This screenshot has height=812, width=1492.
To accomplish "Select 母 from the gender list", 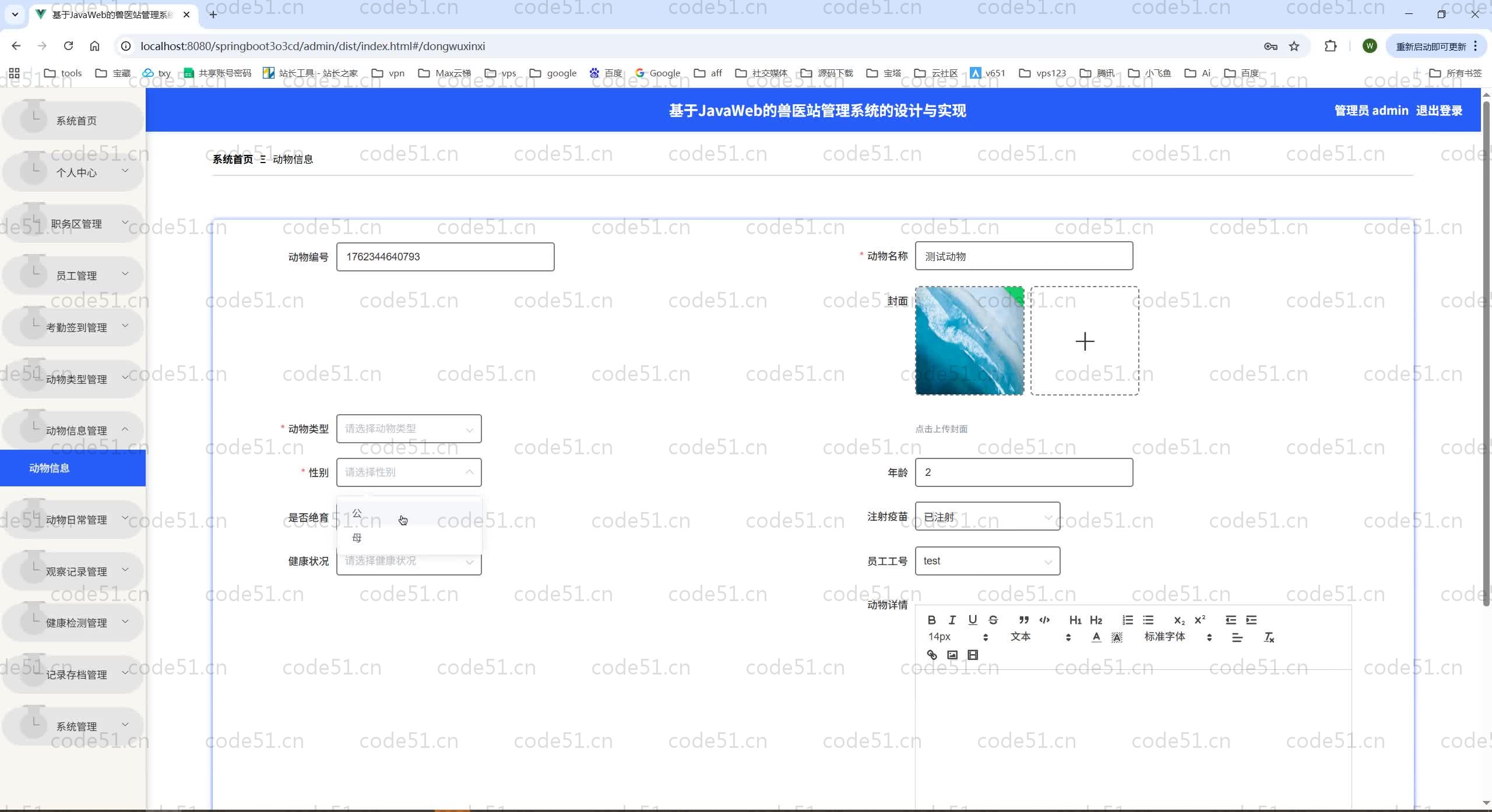I will point(357,538).
